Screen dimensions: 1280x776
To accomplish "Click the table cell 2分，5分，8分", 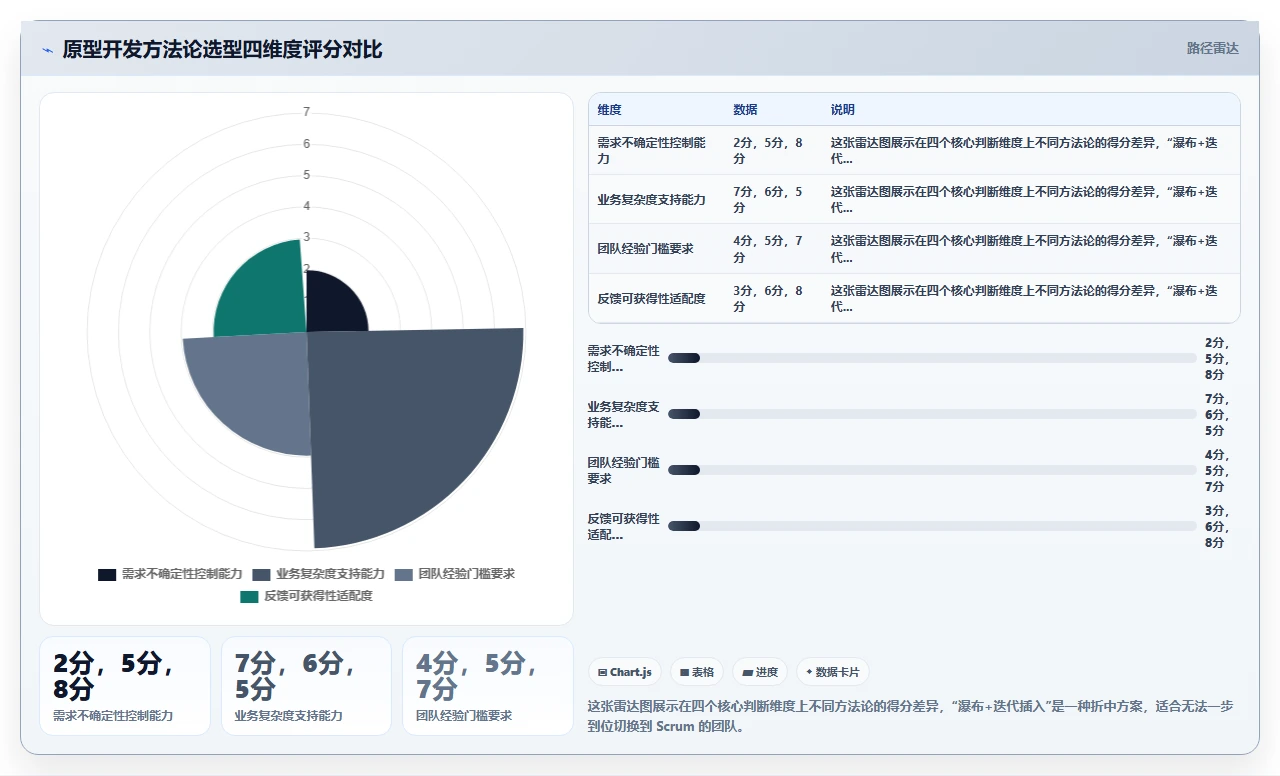I will coord(773,150).
